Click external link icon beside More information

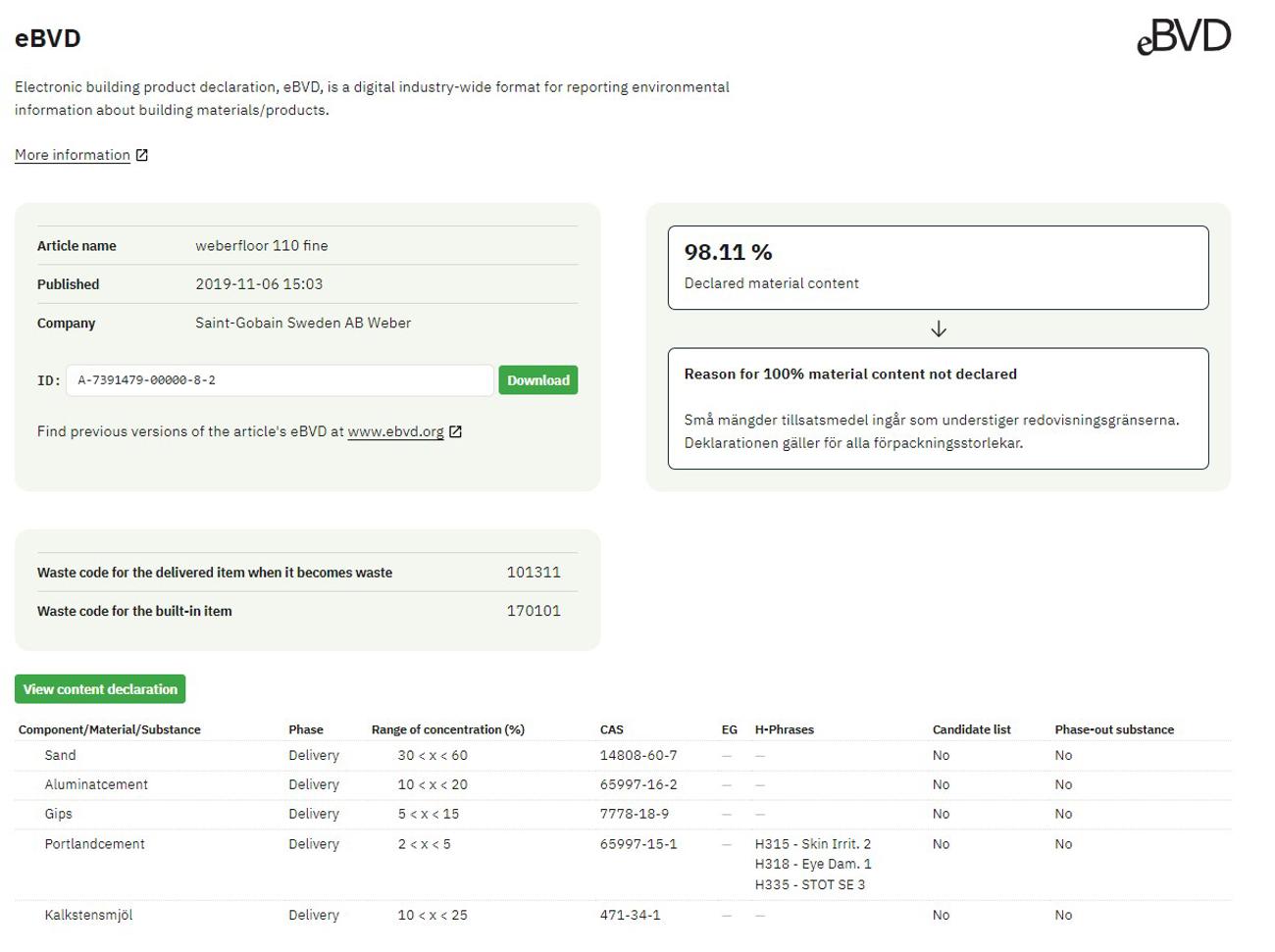[x=142, y=155]
